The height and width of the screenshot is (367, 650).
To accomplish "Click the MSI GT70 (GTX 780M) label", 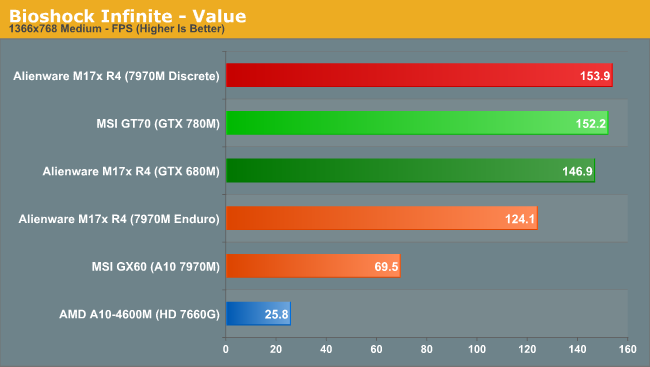I will (x=158, y=124).
